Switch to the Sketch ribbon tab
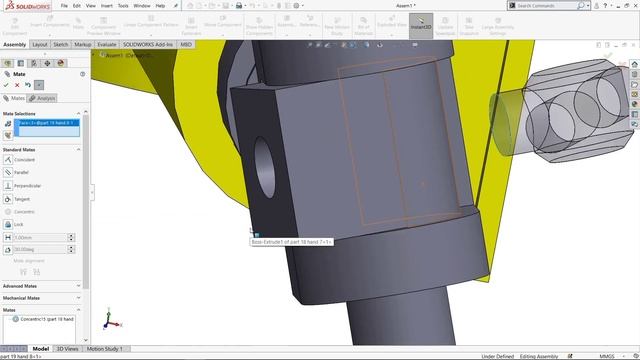 (60, 44)
